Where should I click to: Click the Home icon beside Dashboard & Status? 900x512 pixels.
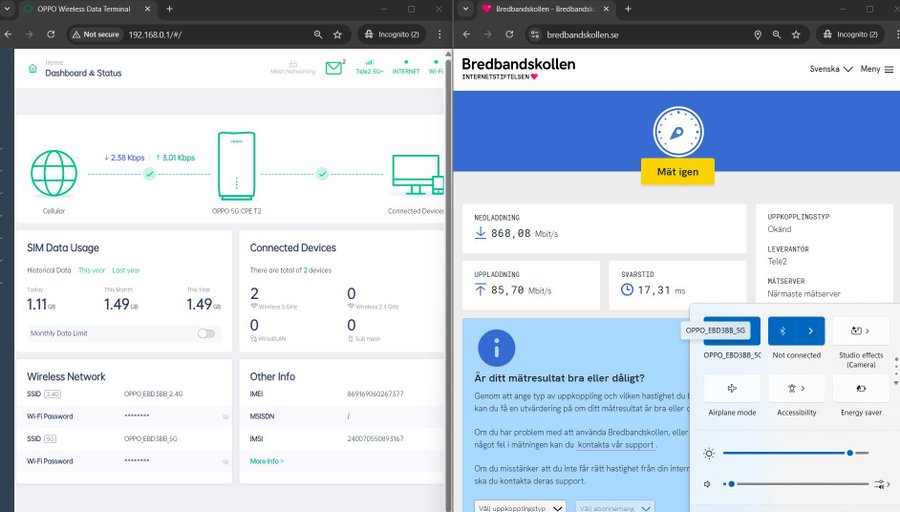pyautogui.click(x=32, y=69)
